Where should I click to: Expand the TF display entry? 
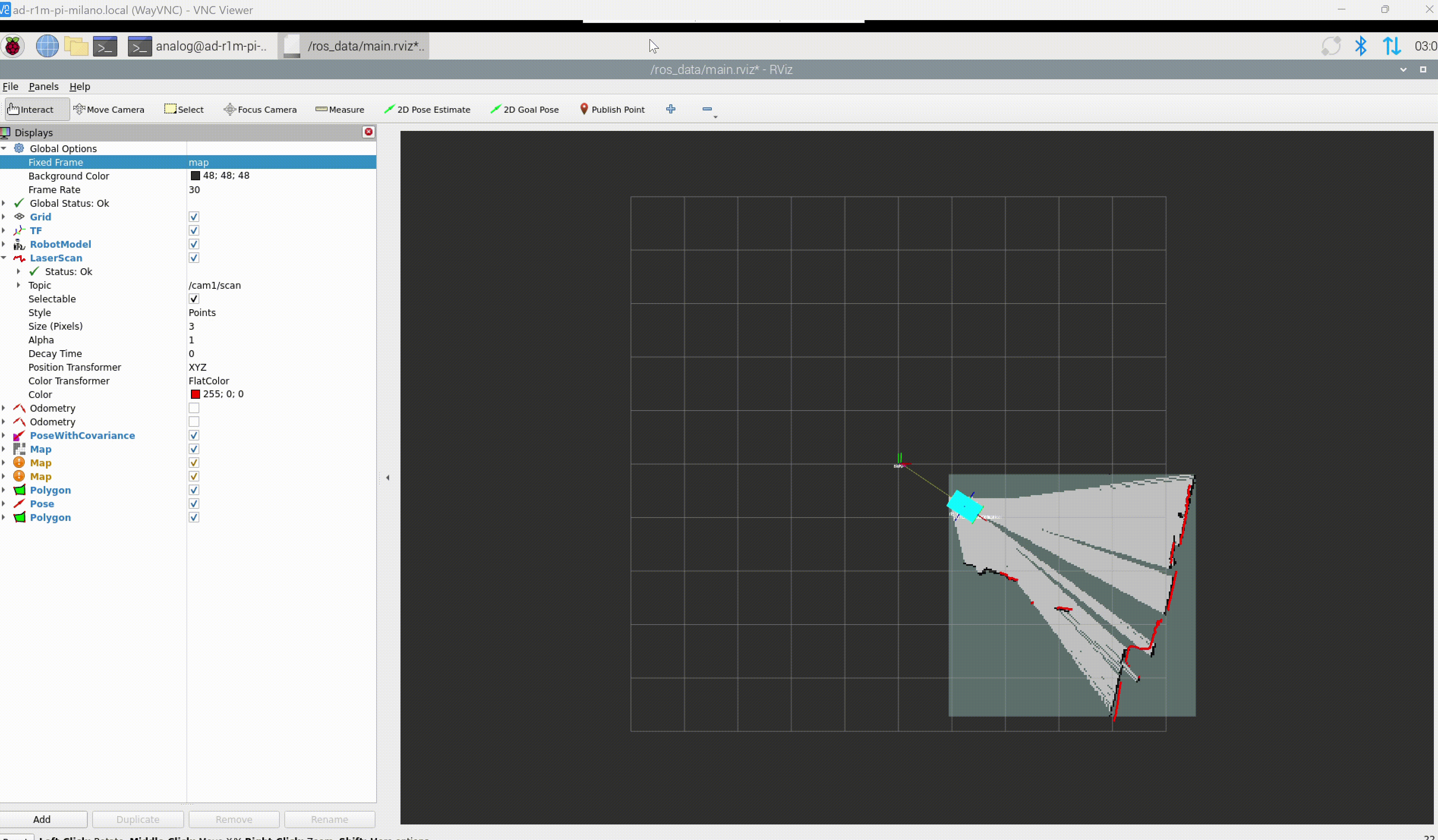pos(4,230)
